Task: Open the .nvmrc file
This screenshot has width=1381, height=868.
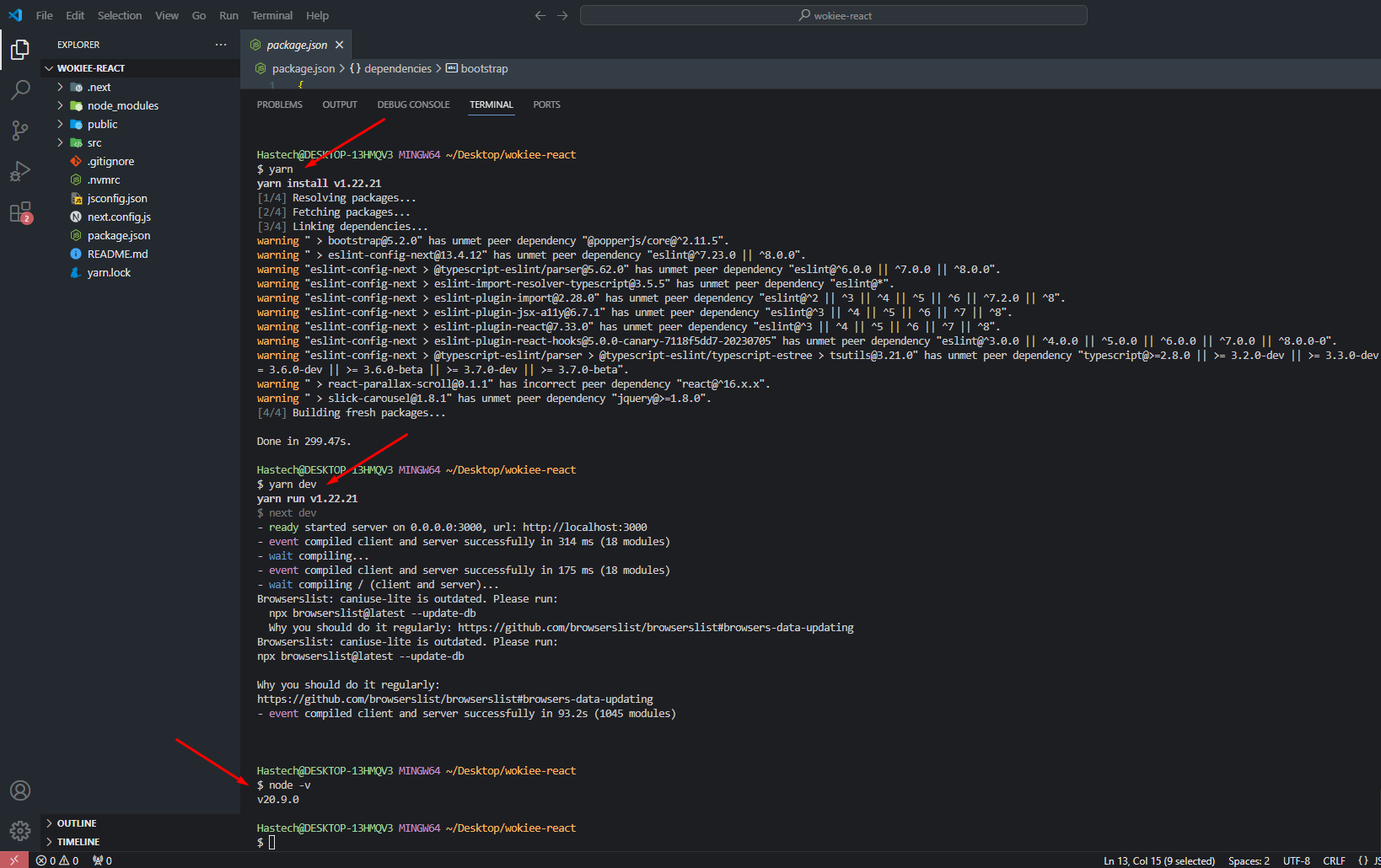Action: (140, 179)
